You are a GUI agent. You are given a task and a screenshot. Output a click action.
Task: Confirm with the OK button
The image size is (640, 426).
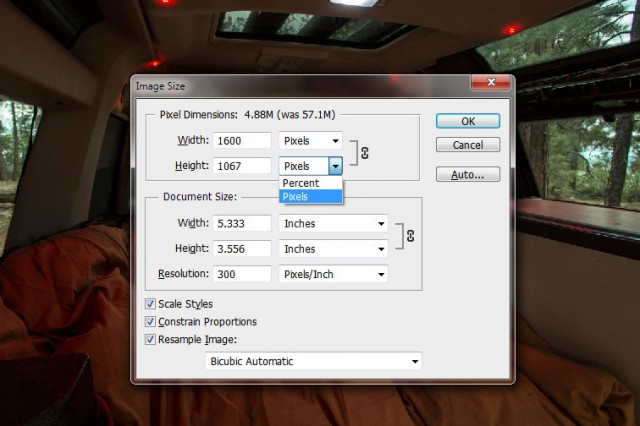click(x=467, y=121)
